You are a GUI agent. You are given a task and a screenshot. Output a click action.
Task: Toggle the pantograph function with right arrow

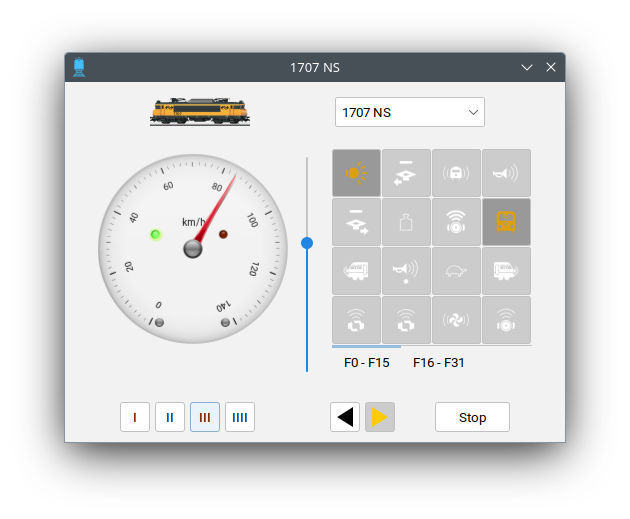356,222
